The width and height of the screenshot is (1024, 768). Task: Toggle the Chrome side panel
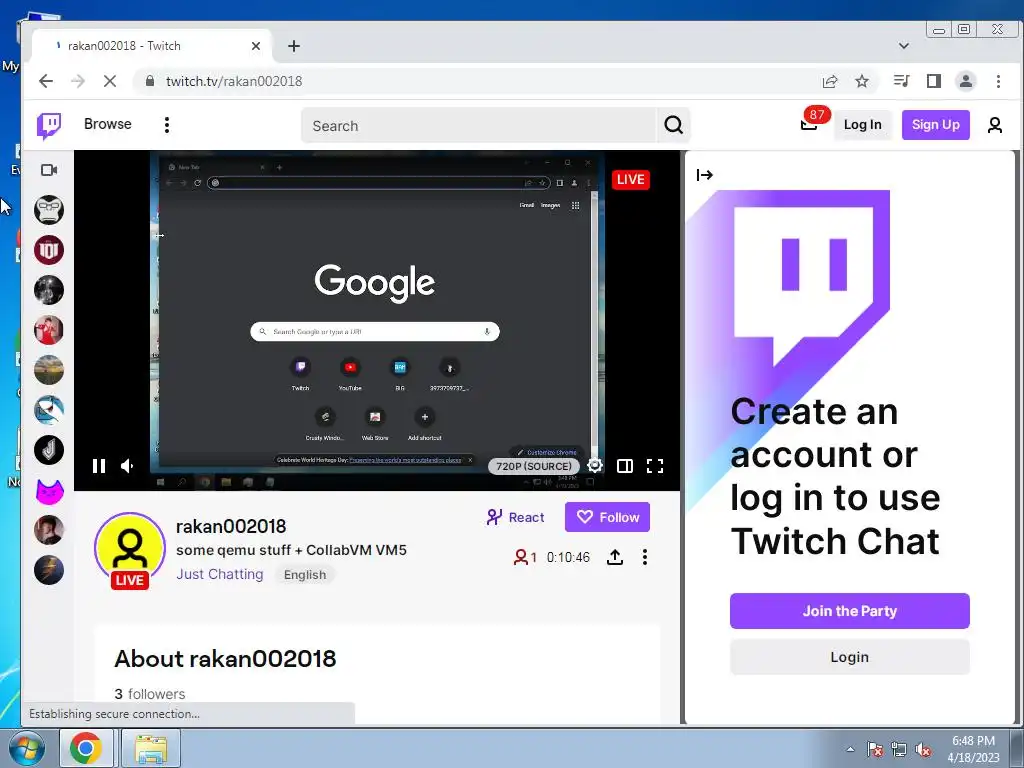(934, 81)
